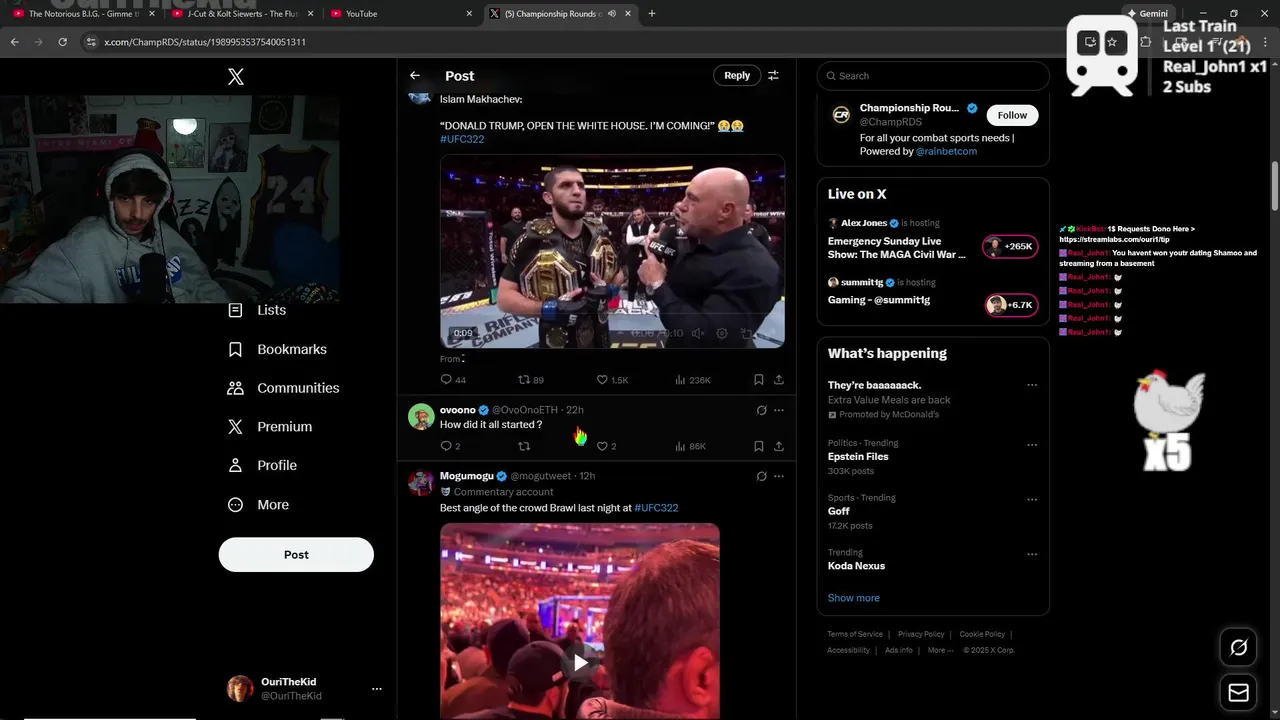The height and width of the screenshot is (720, 1280).
Task: Open the reply sorting options icon
Action: pos(773,75)
